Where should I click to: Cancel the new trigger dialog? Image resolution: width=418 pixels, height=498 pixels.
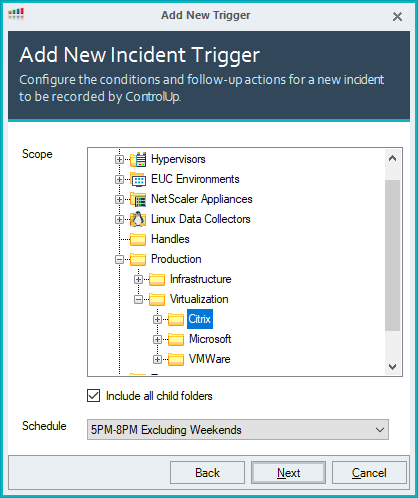coord(369,473)
